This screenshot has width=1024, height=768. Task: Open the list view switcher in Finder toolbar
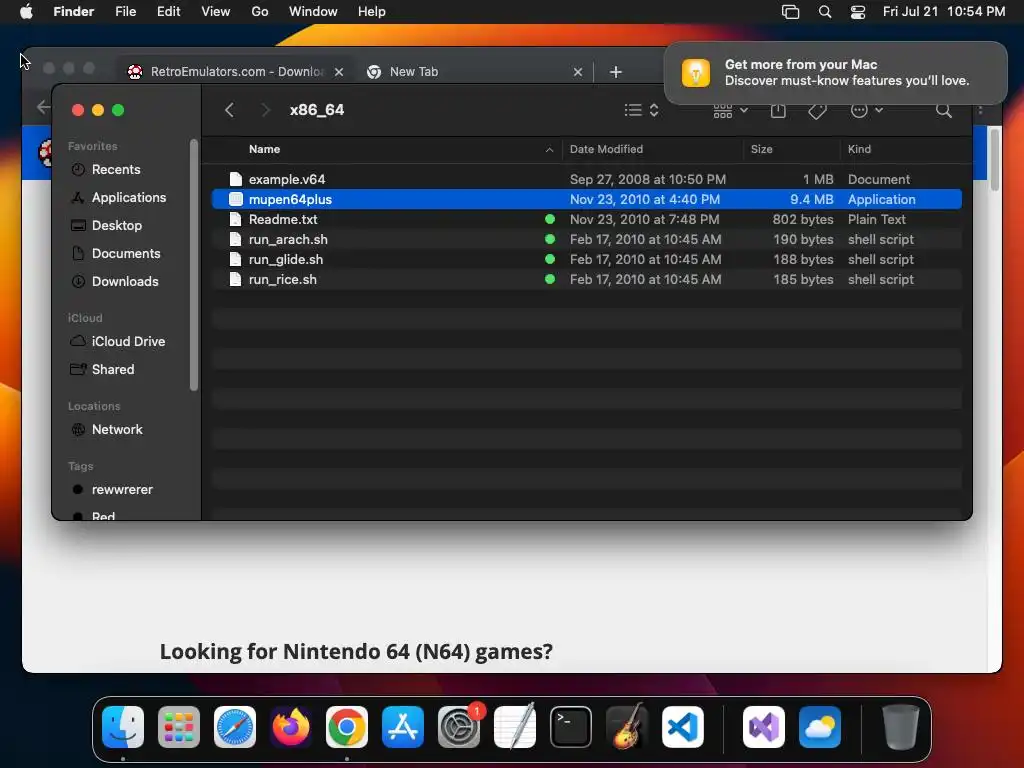pos(641,110)
